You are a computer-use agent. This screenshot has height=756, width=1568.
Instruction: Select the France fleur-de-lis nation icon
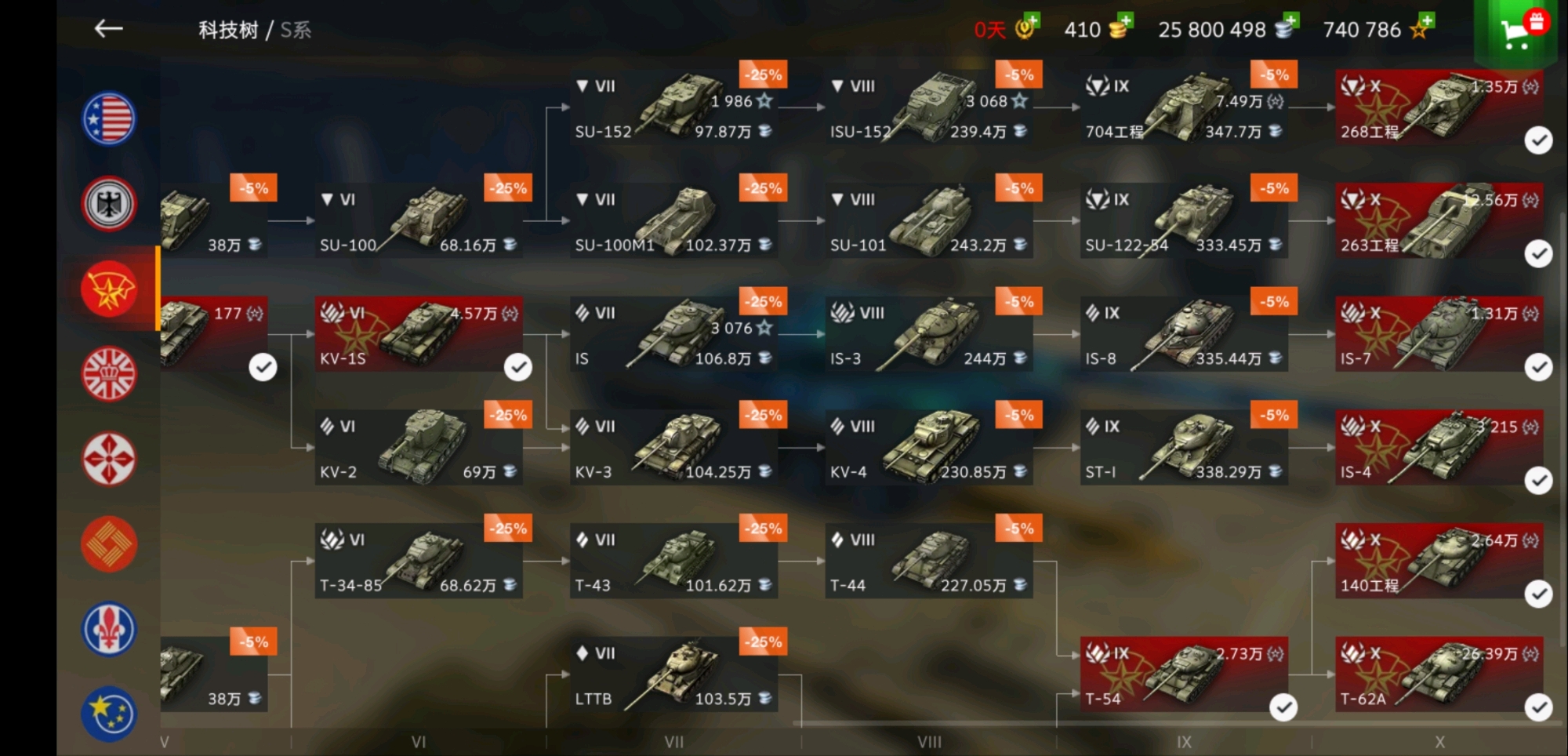[x=109, y=629]
